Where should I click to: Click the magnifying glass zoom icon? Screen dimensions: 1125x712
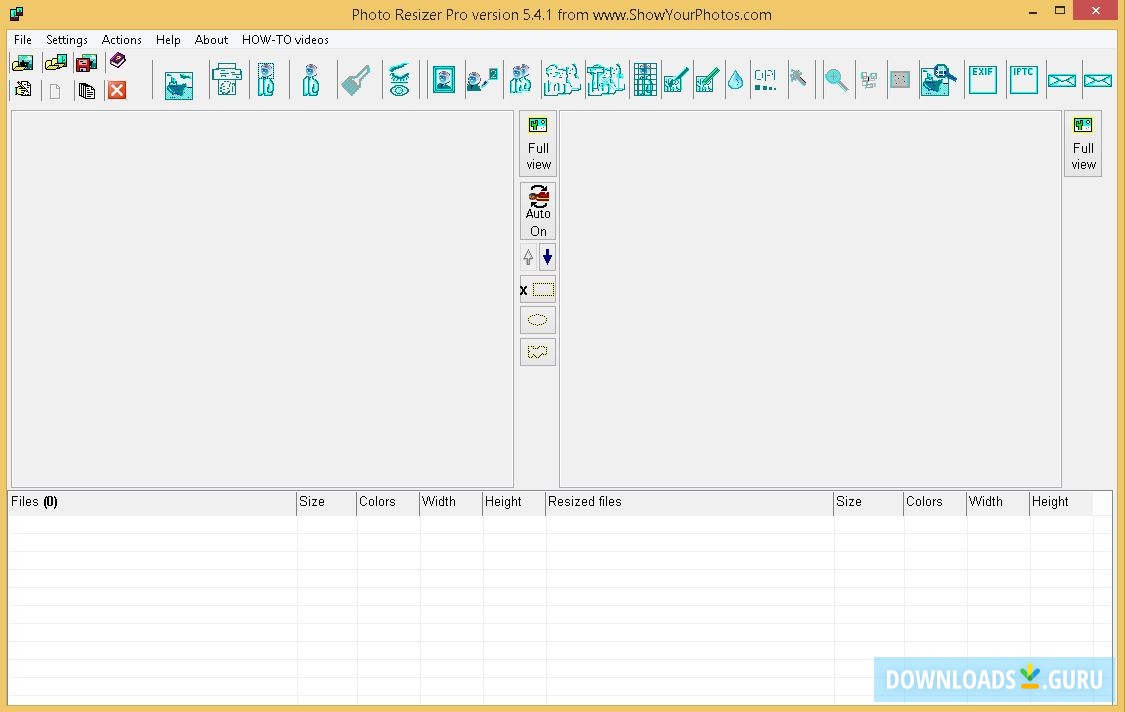[x=837, y=80]
